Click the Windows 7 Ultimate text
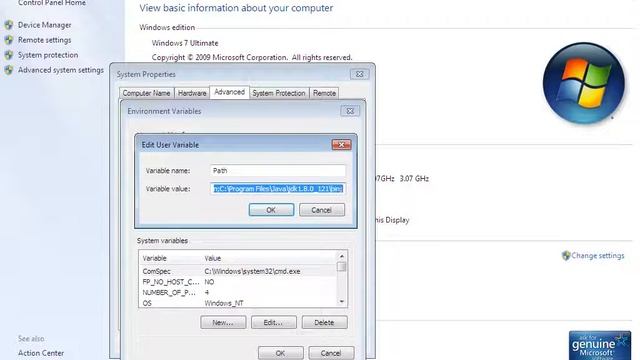Image resolution: width=640 pixels, height=360 pixels. [x=185, y=43]
